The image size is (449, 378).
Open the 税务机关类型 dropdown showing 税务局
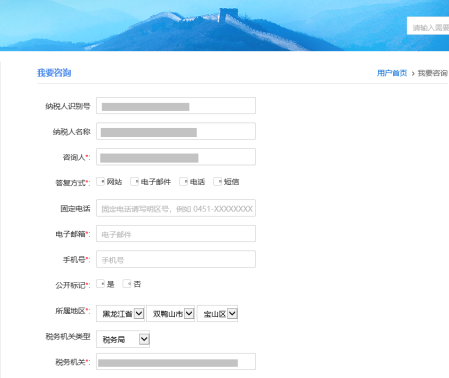click(123, 339)
